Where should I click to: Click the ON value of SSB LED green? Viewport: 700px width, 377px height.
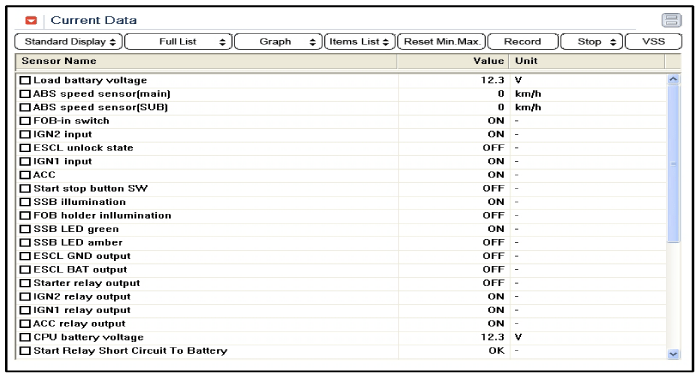(x=496, y=229)
